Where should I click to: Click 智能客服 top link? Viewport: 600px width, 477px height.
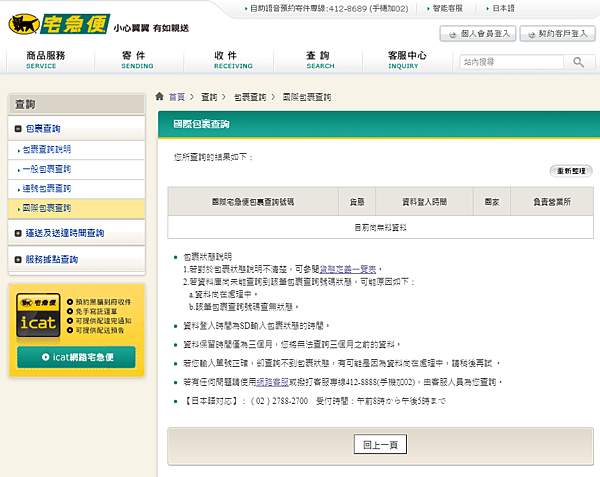click(447, 8)
